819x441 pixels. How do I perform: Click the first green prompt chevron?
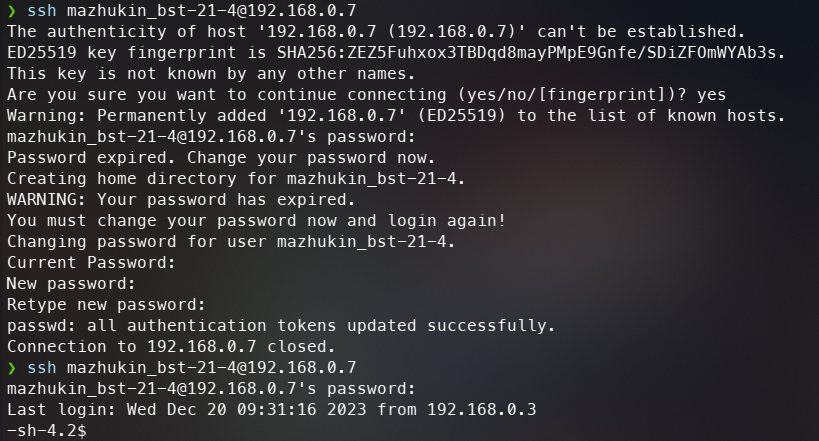pyautogui.click(x=11, y=11)
